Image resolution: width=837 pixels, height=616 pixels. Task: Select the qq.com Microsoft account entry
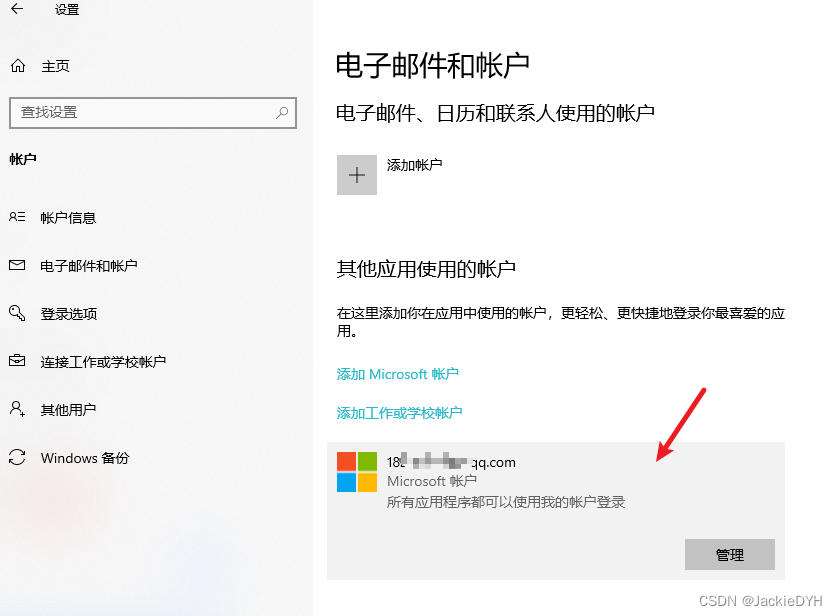[556, 511]
